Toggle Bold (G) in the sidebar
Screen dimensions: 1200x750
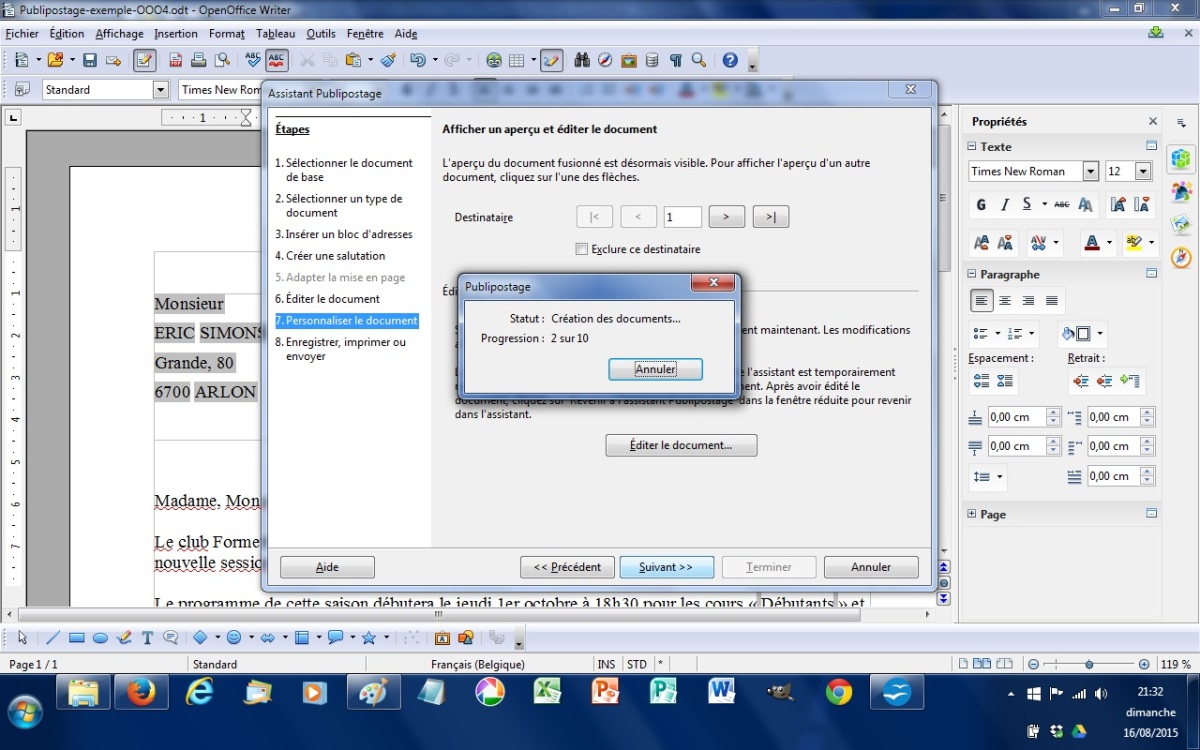(981, 205)
